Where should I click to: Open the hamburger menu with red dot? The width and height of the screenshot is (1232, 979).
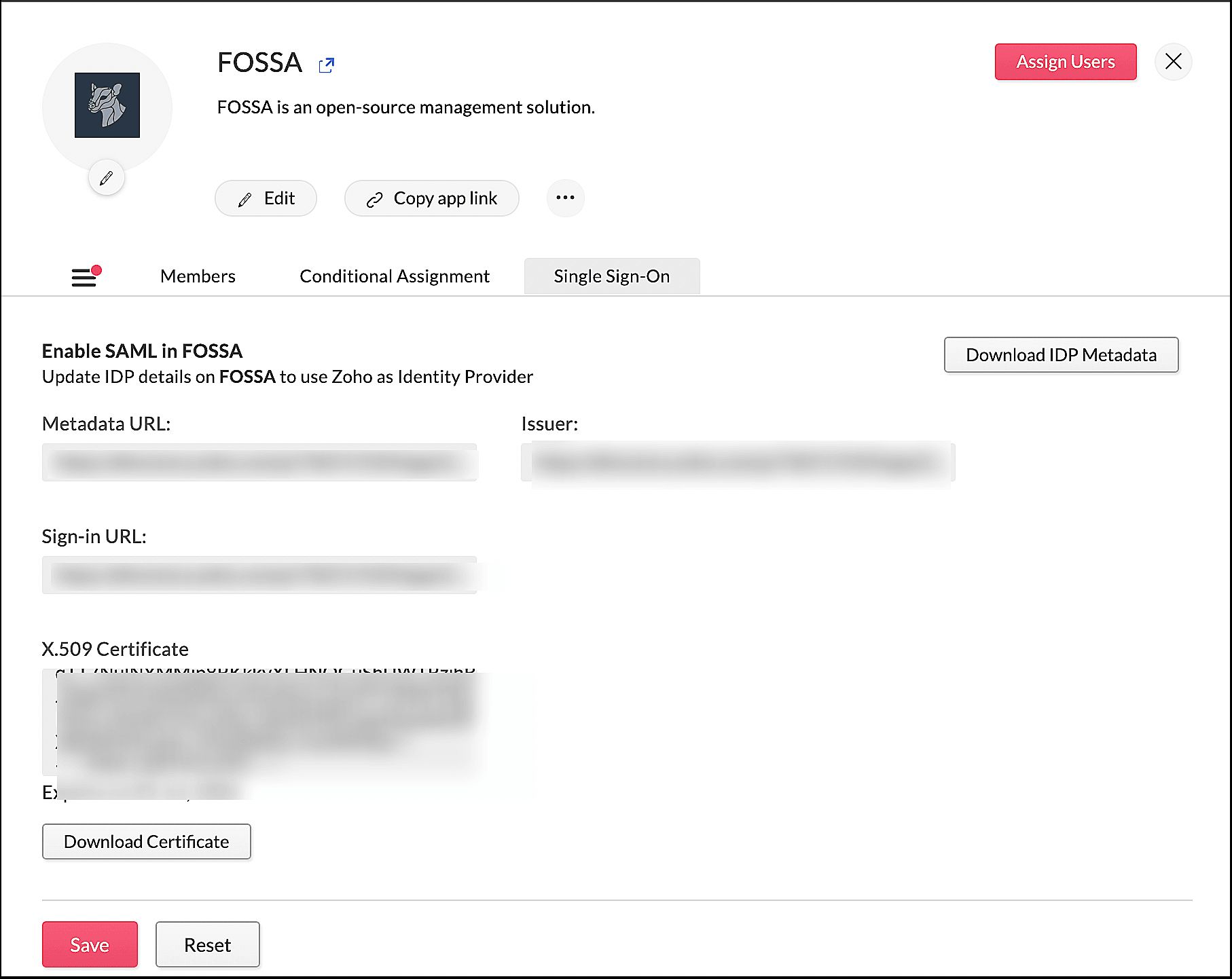coord(85,276)
